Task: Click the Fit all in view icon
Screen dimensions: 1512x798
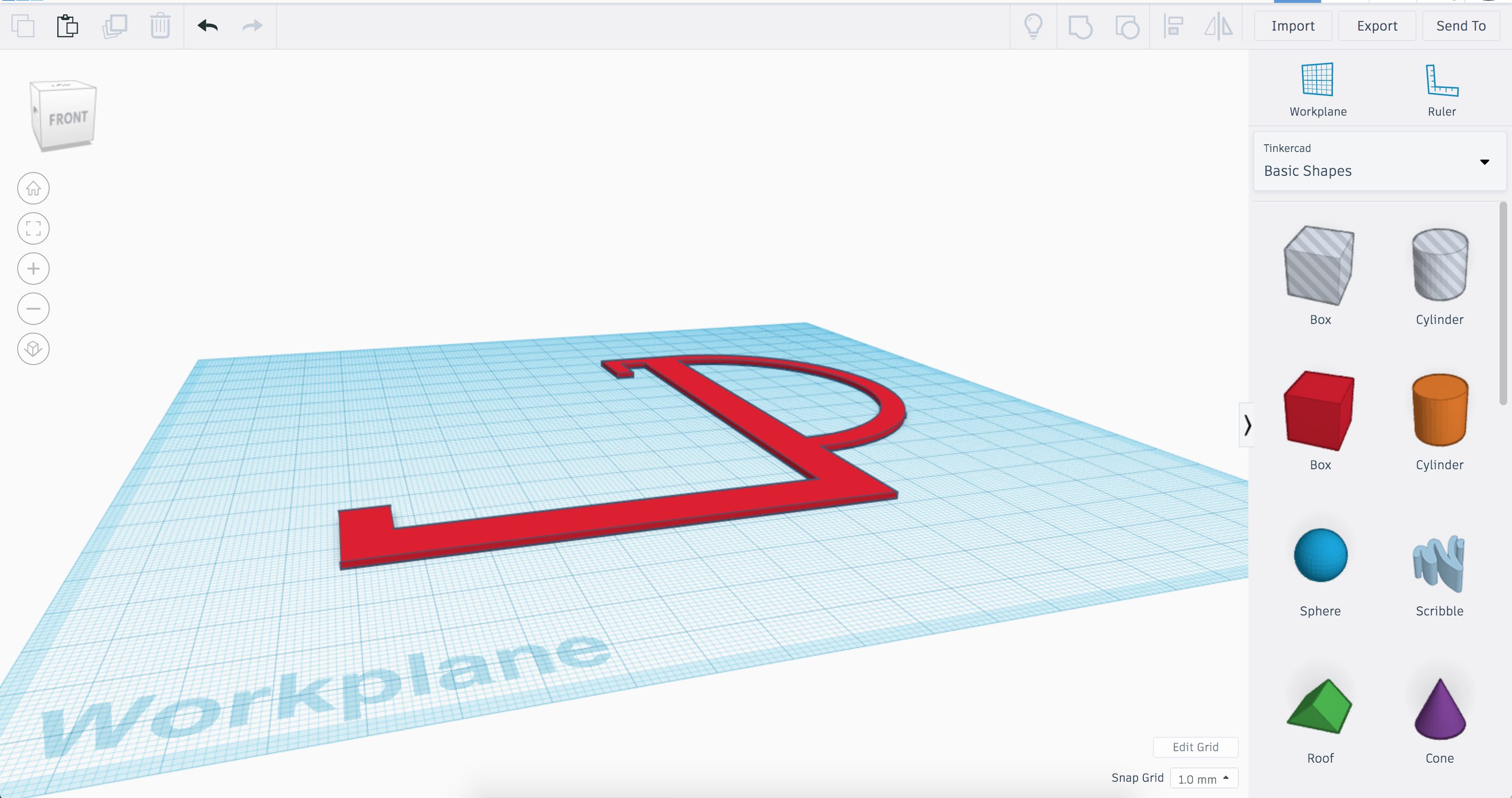Action: pos(33,228)
